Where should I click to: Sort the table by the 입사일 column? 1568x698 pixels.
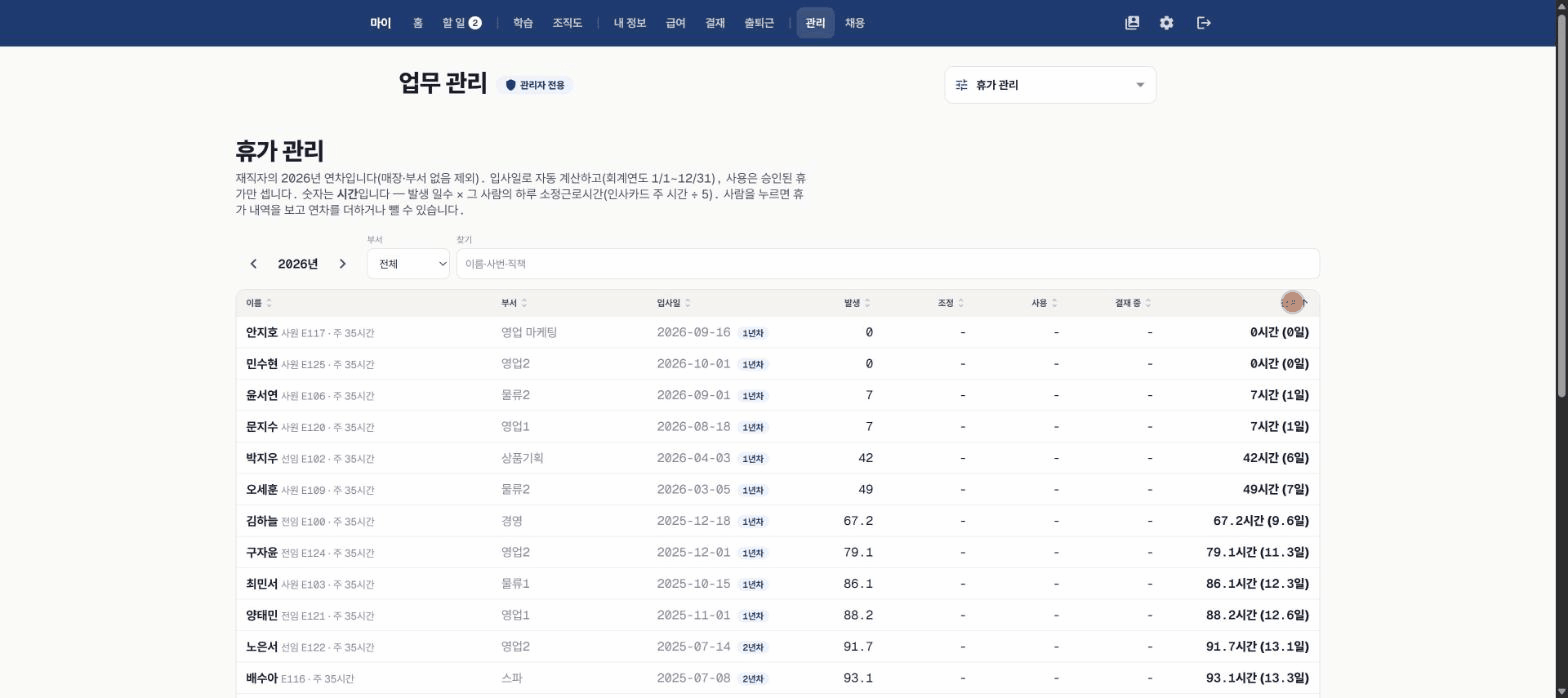[x=673, y=303]
